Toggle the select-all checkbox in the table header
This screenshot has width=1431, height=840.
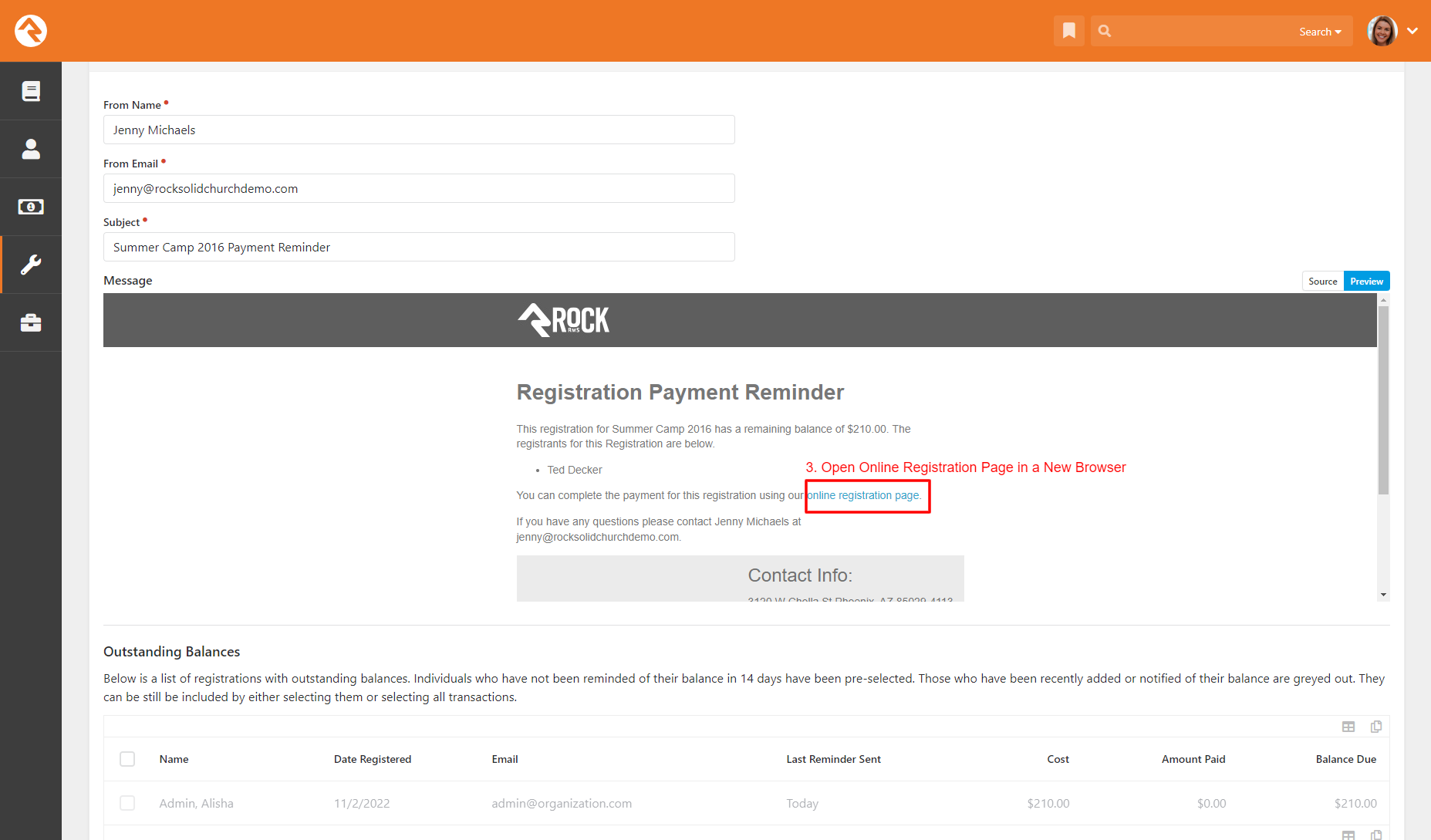pos(127,758)
